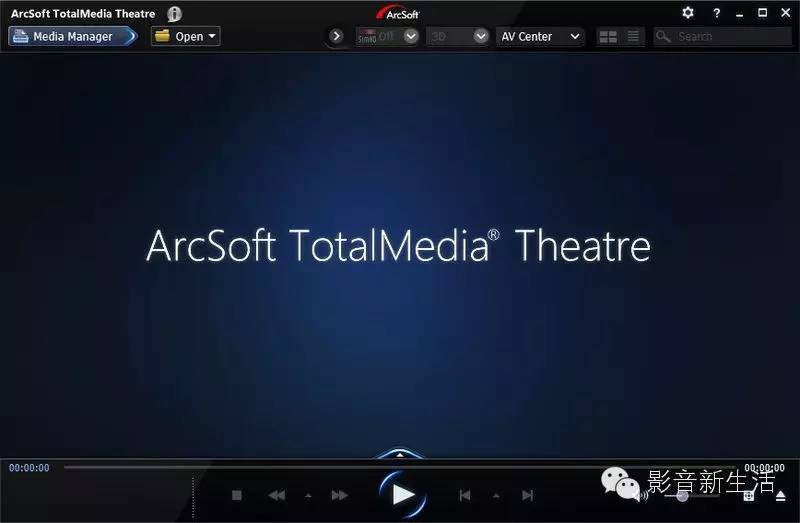
Task: Click the Open folder button
Action: coord(186,36)
